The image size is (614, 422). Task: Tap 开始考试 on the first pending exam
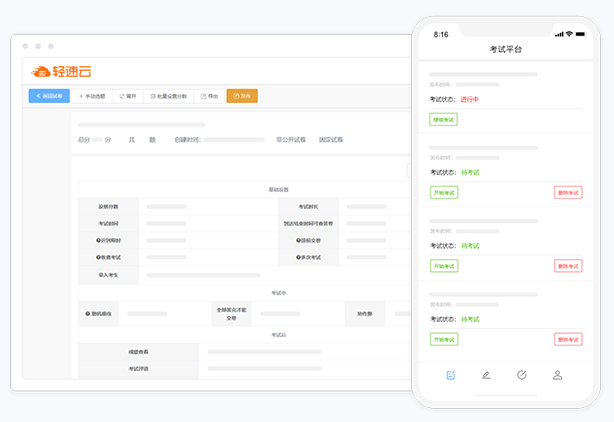(x=444, y=192)
